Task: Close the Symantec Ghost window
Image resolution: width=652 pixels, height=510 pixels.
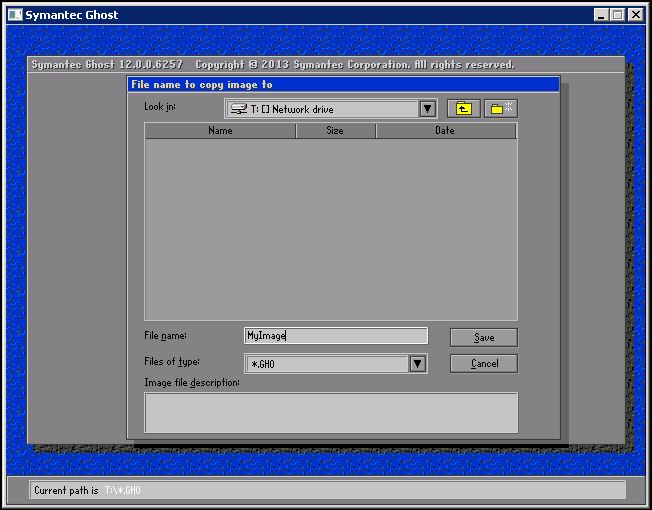Action: tap(636, 15)
